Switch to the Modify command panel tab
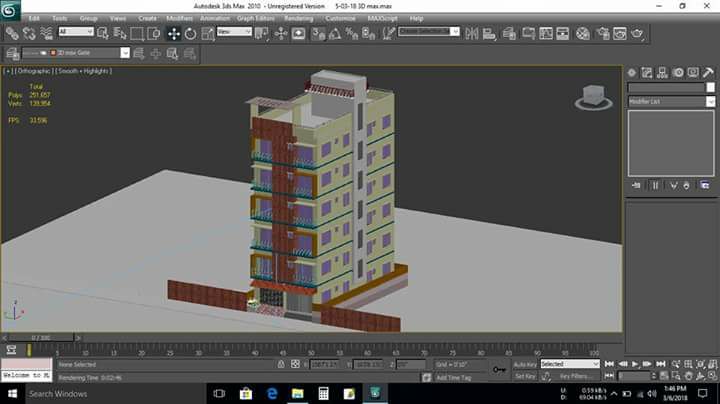The height and width of the screenshot is (404, 720). point(647,73)
